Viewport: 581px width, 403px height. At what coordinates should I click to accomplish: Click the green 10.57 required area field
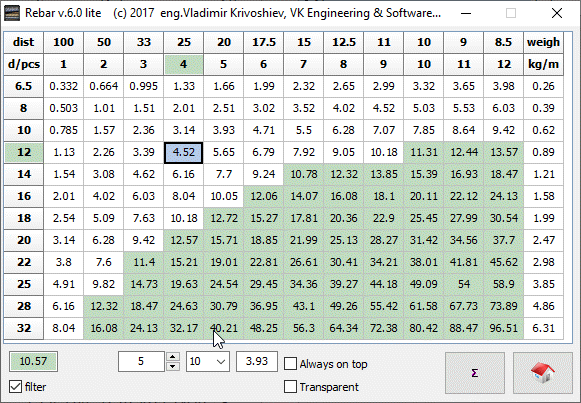[33, 362]
